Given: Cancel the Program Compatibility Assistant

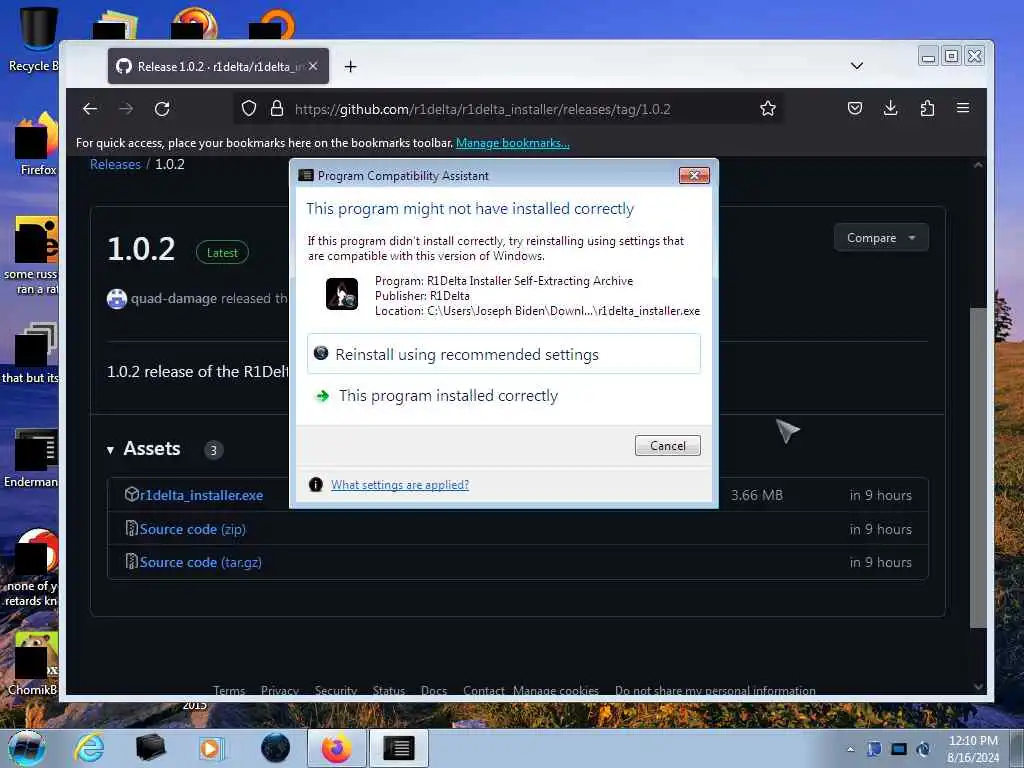Looking at the screenshot, I should pyautogui.click(x=667, y=445).
